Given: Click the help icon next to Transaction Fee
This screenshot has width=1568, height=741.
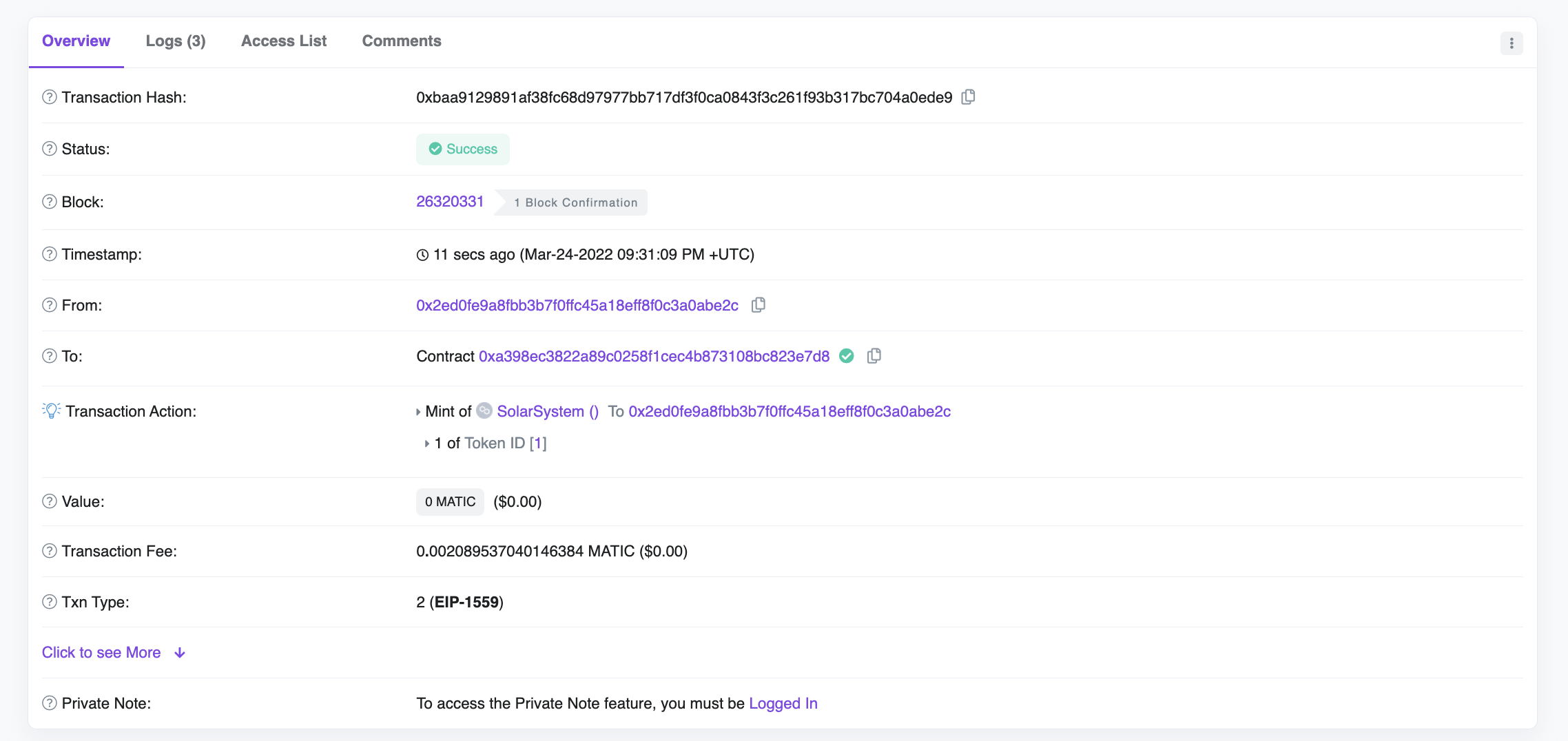Looking at the screenshot, I should [x=50, y=551].
